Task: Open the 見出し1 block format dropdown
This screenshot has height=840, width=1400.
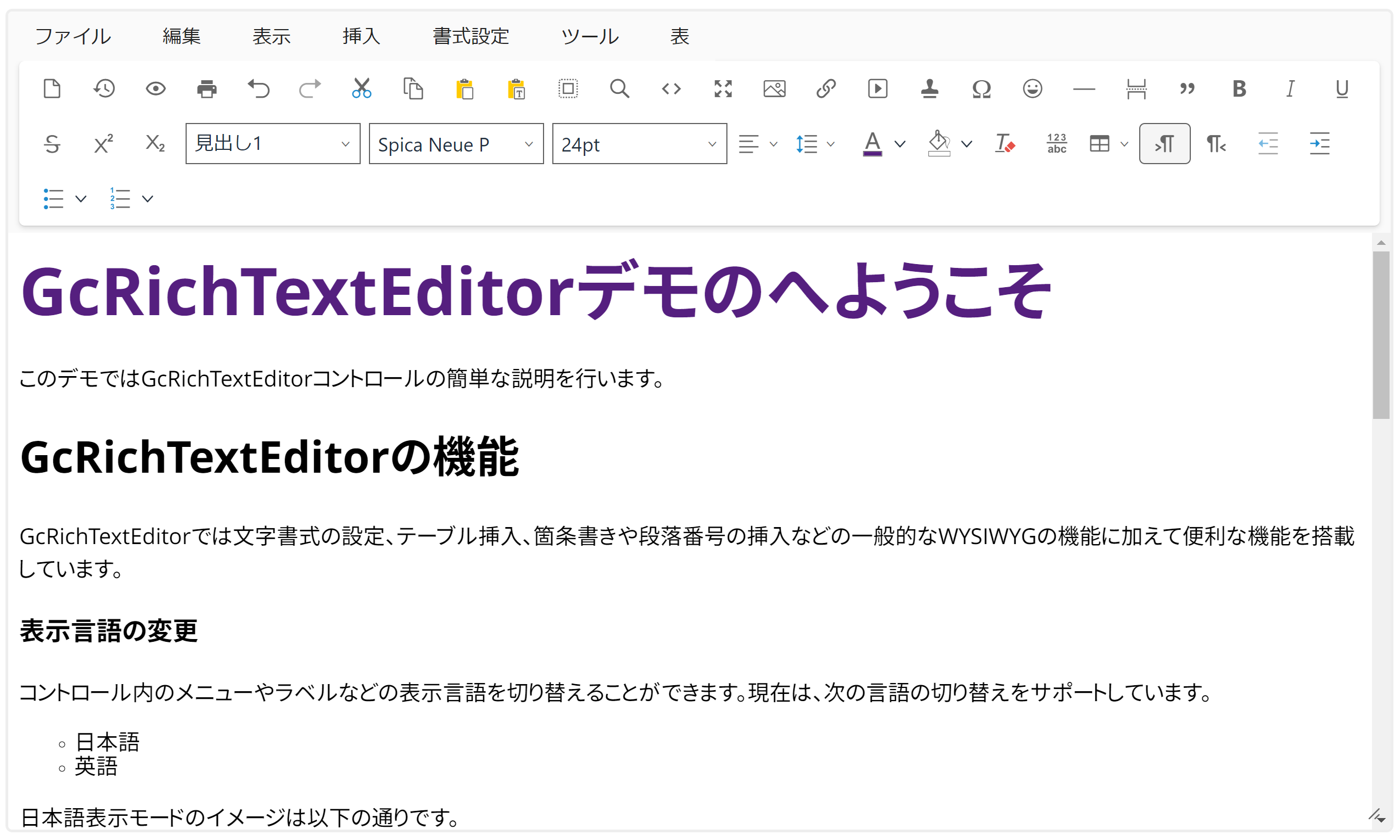Action: (x=273, y=144)
